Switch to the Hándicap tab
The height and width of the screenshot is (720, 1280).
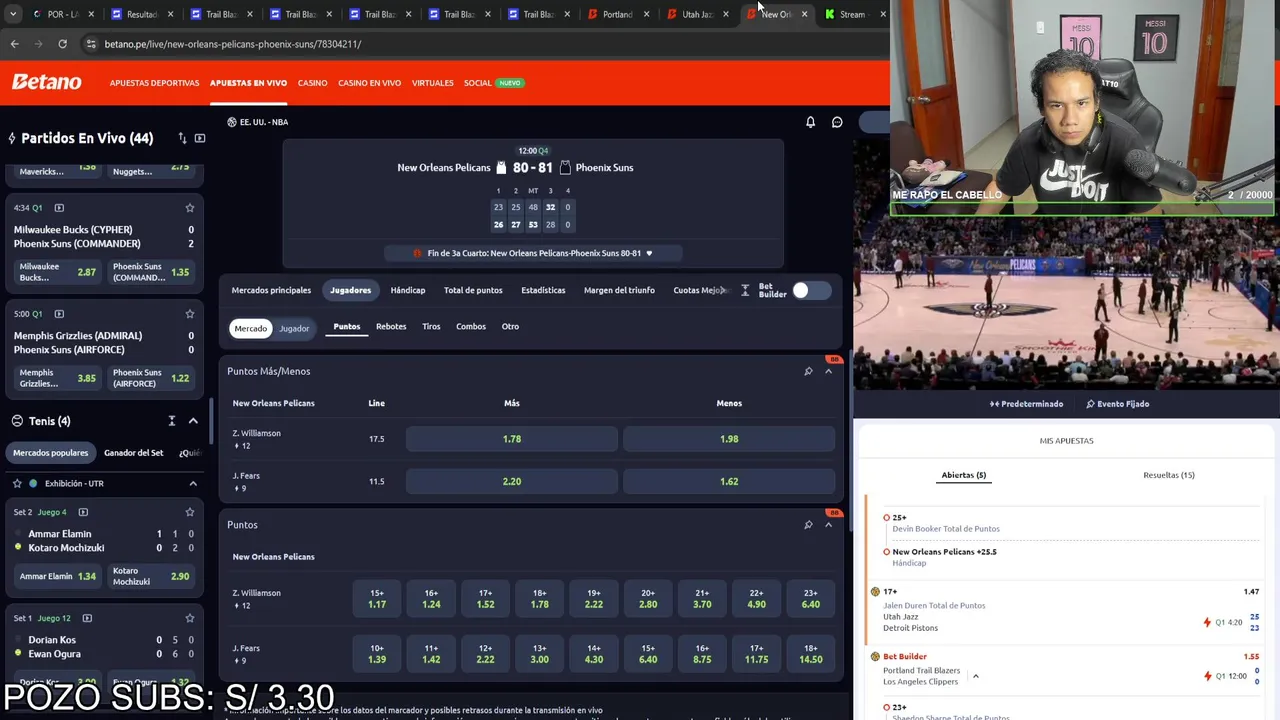click(x=407, y=290)
